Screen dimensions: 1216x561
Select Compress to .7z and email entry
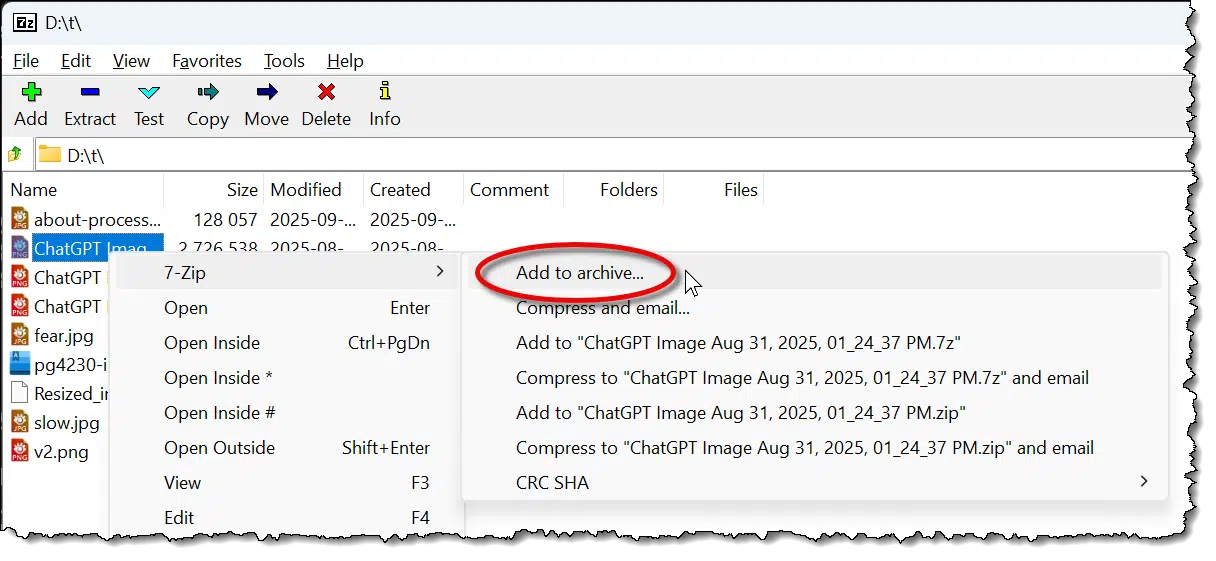tap(802, 378)
